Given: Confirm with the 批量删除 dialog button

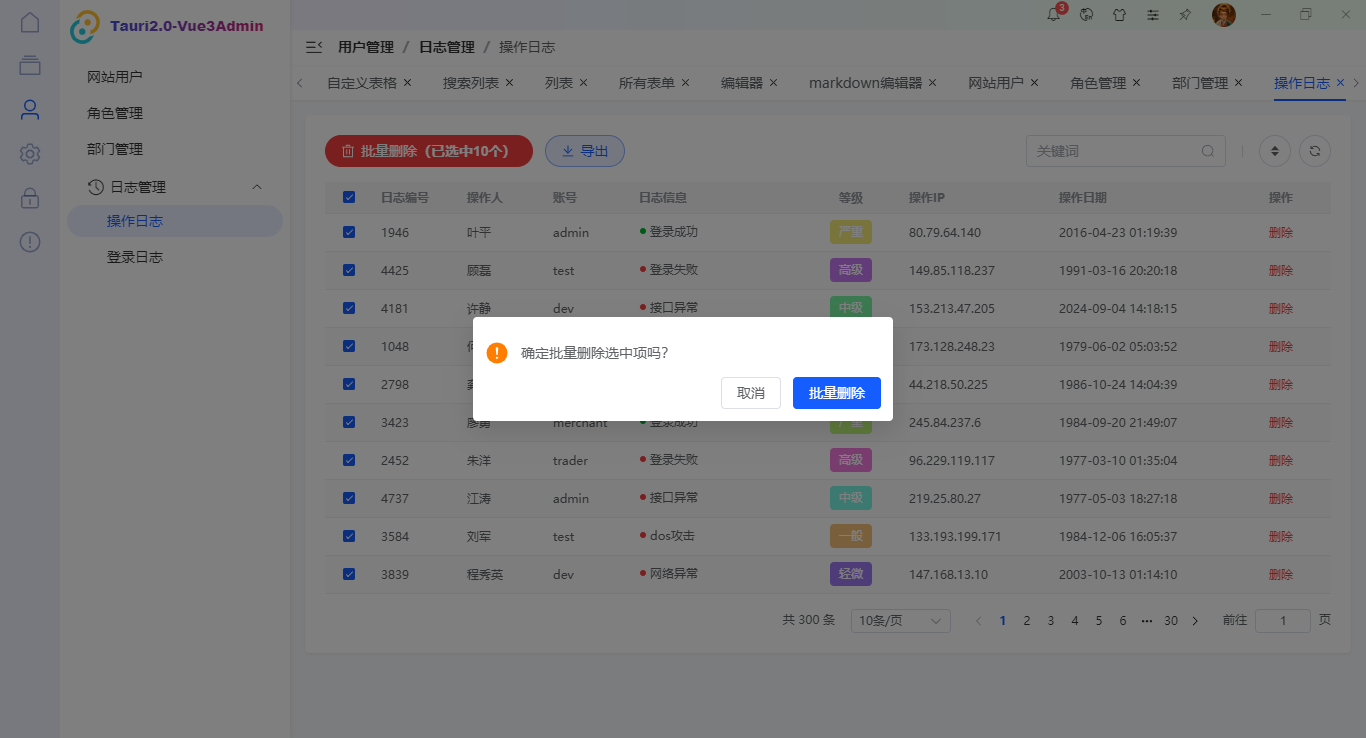Looking at the screenshot, I should click(836, 392).
